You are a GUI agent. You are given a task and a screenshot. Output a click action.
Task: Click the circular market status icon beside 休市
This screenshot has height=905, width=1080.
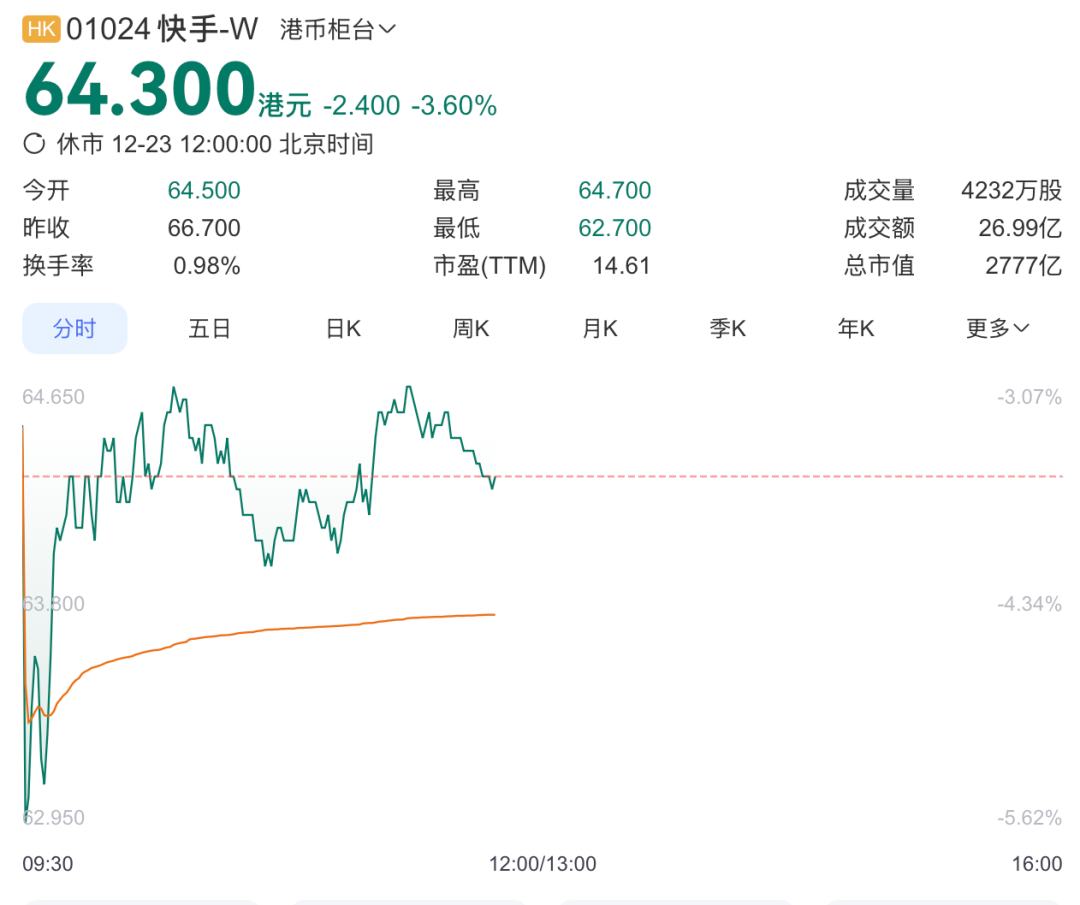click(34, 144)
